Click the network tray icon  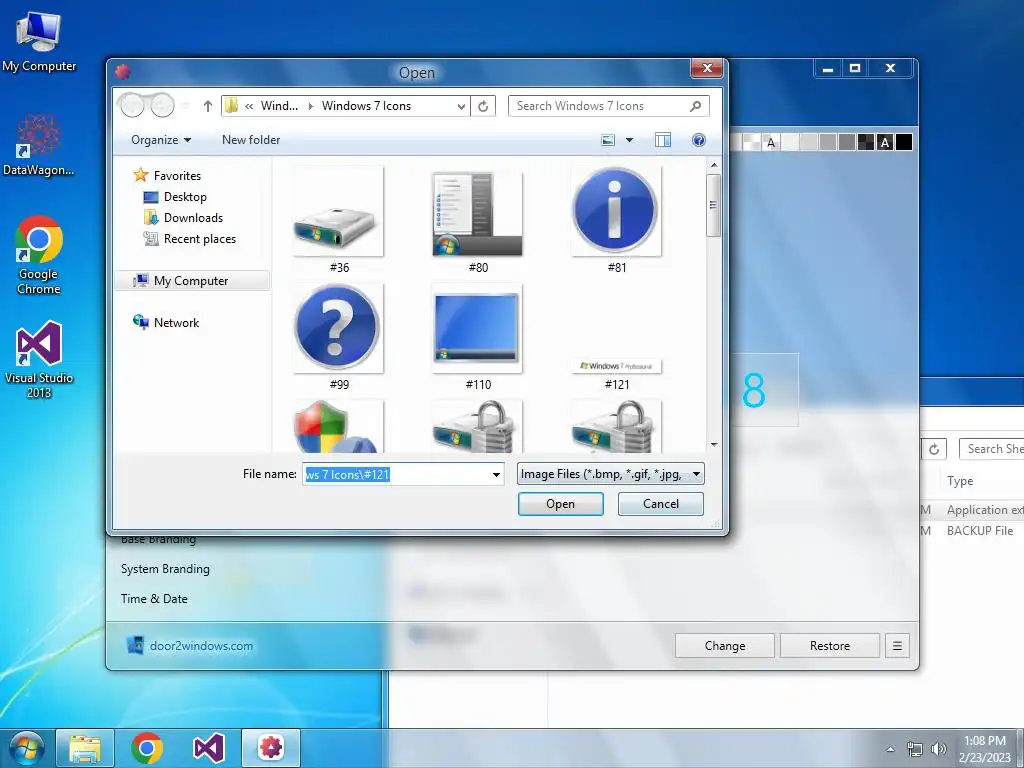point(915,749)
